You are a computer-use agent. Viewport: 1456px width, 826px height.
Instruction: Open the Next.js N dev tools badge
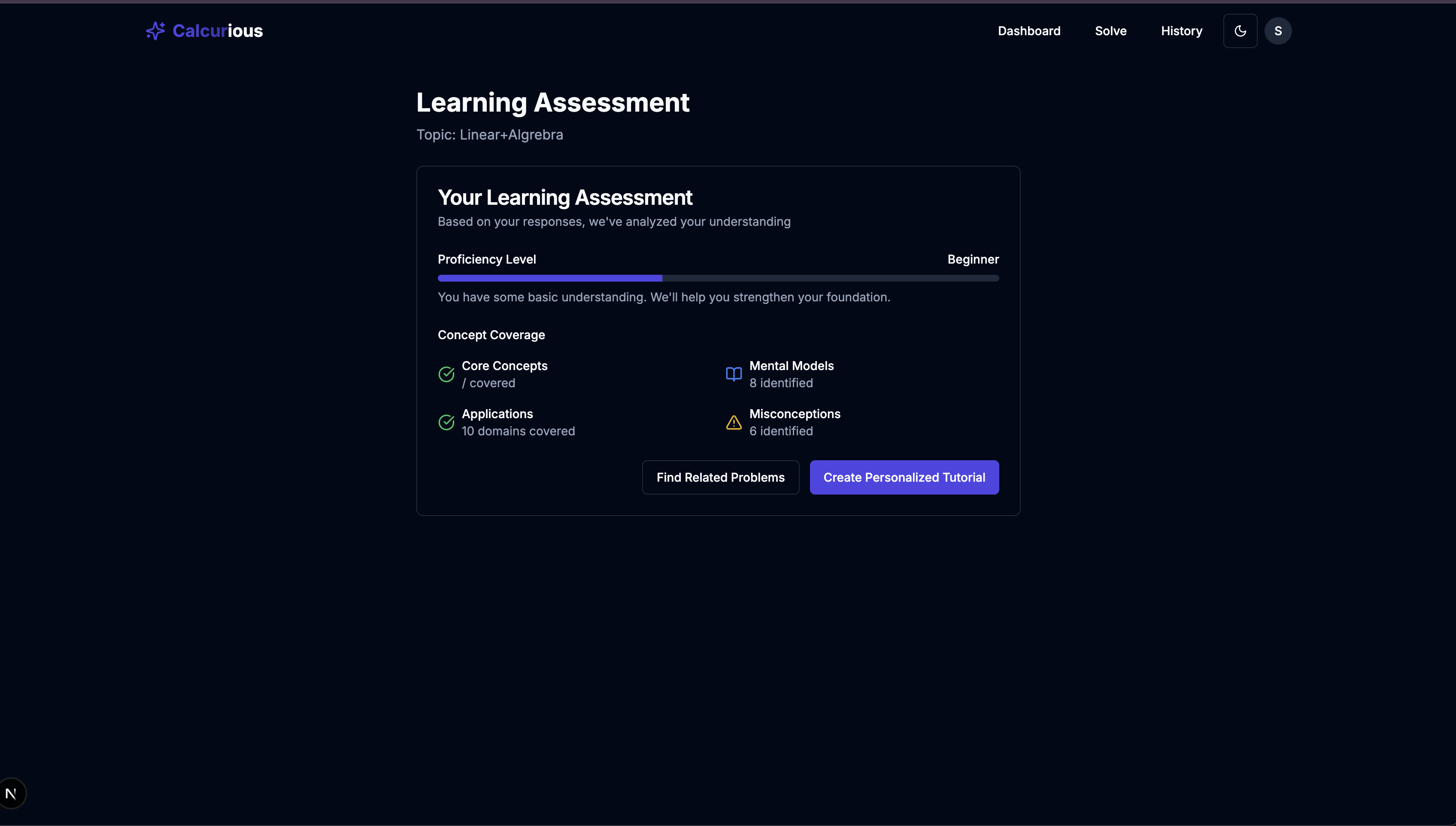coord(11,793)
